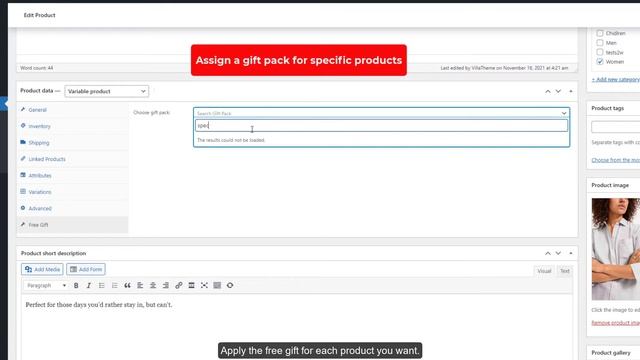
Task: Align text right
Action: pos(166,286)
